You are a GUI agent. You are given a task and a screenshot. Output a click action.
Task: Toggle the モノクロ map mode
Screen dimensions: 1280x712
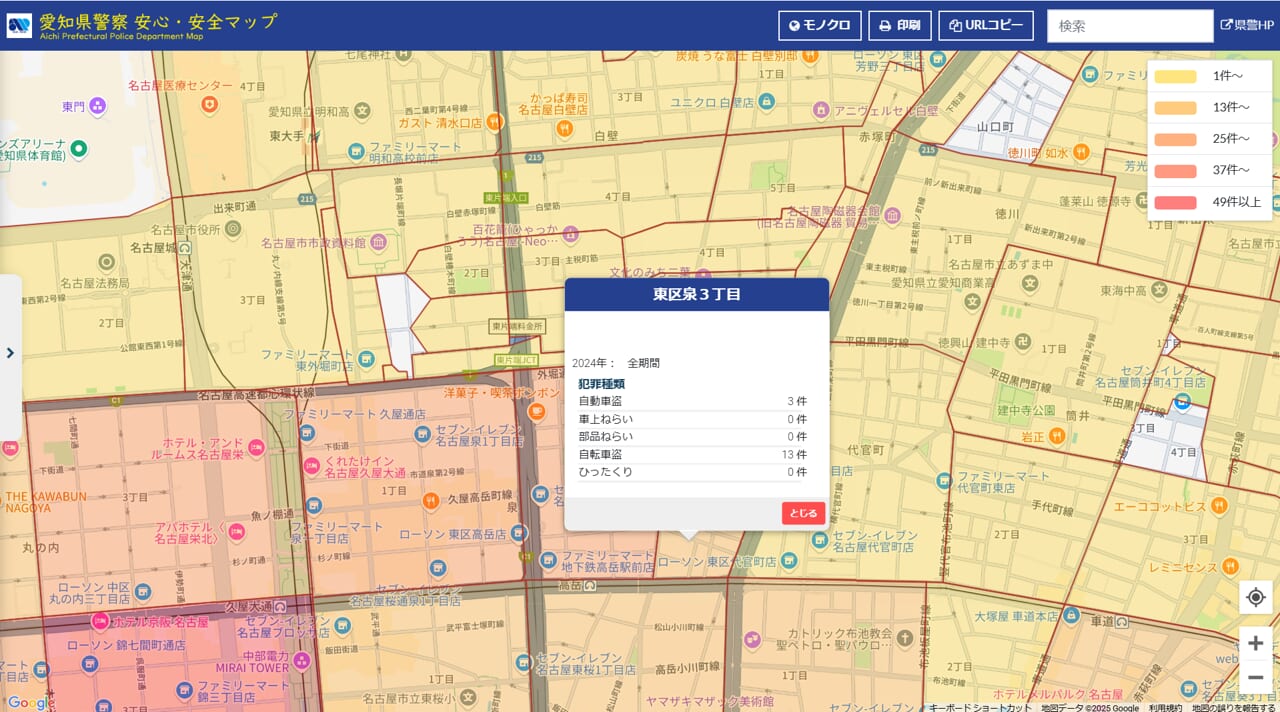click(x=819, y=26)
